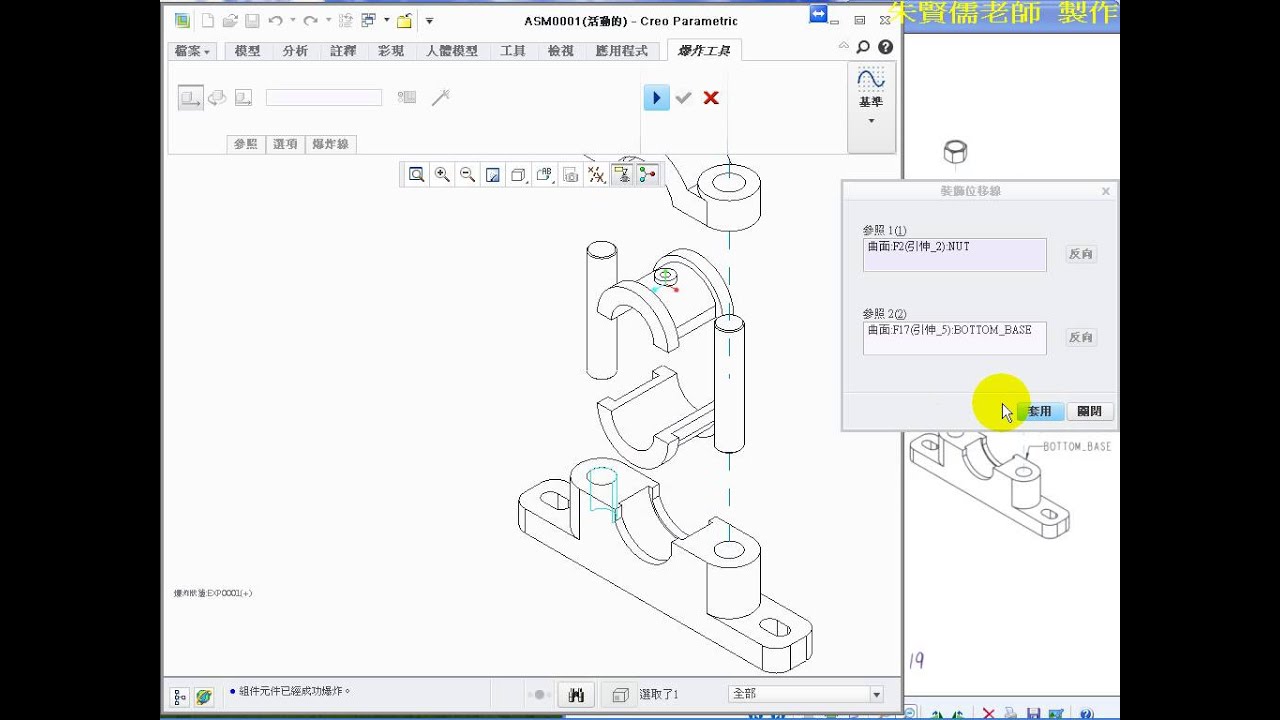Viewport: 1280px width, 720px height.
Task: Click the Windows switch icon
Action: [368, 21]
